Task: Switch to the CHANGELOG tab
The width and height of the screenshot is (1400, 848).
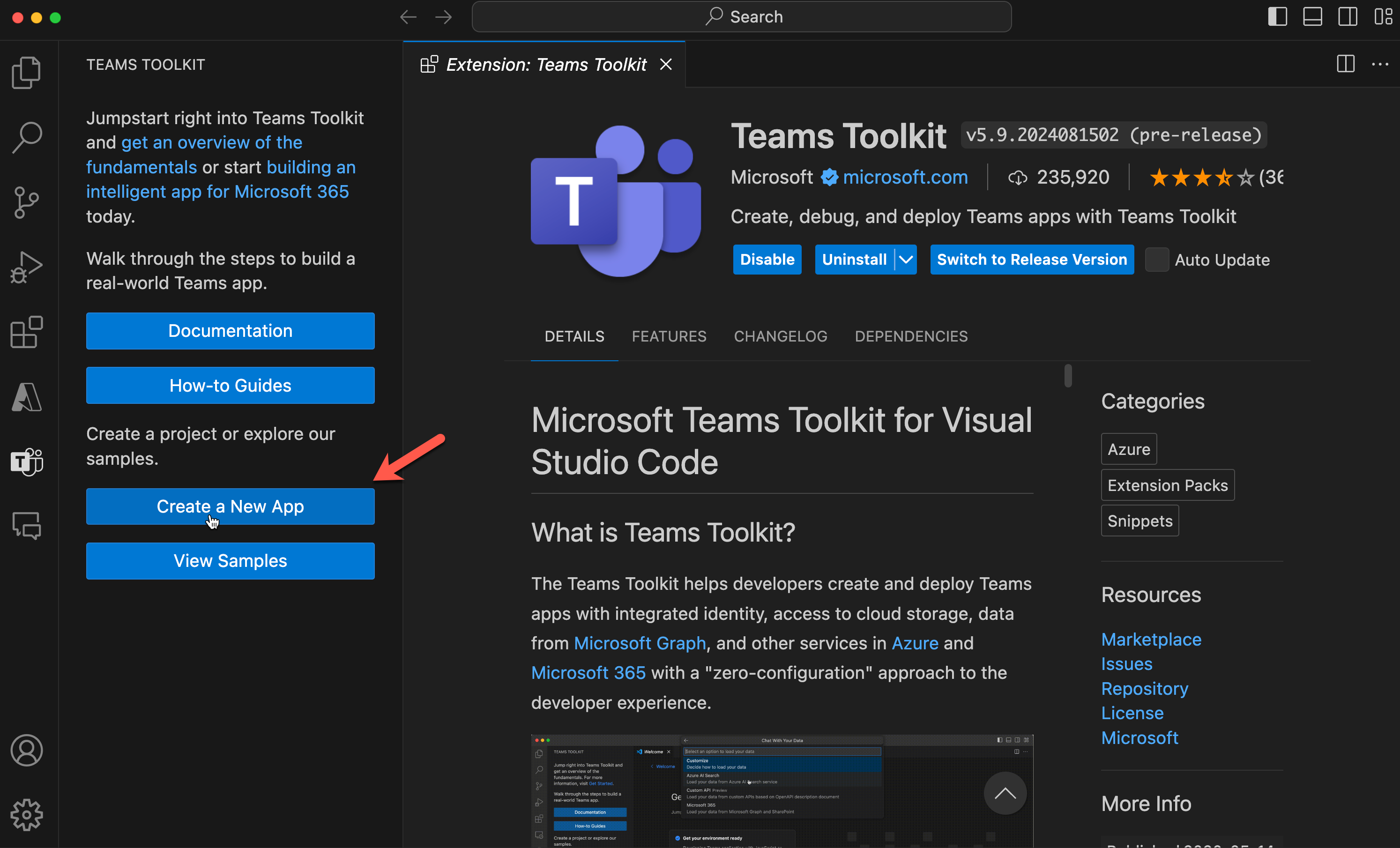Action: point(780,336)
